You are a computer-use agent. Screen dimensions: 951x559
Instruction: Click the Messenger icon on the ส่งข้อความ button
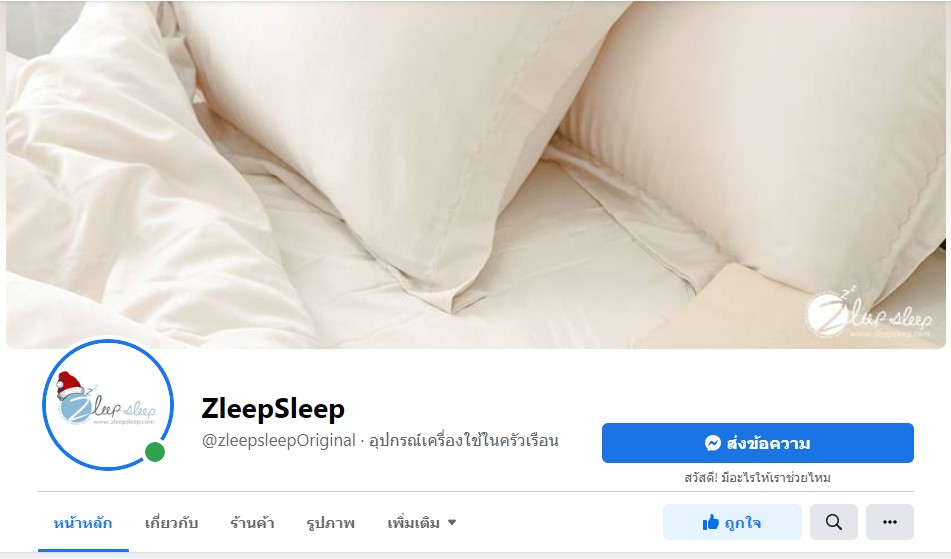(x=713, y=443)
